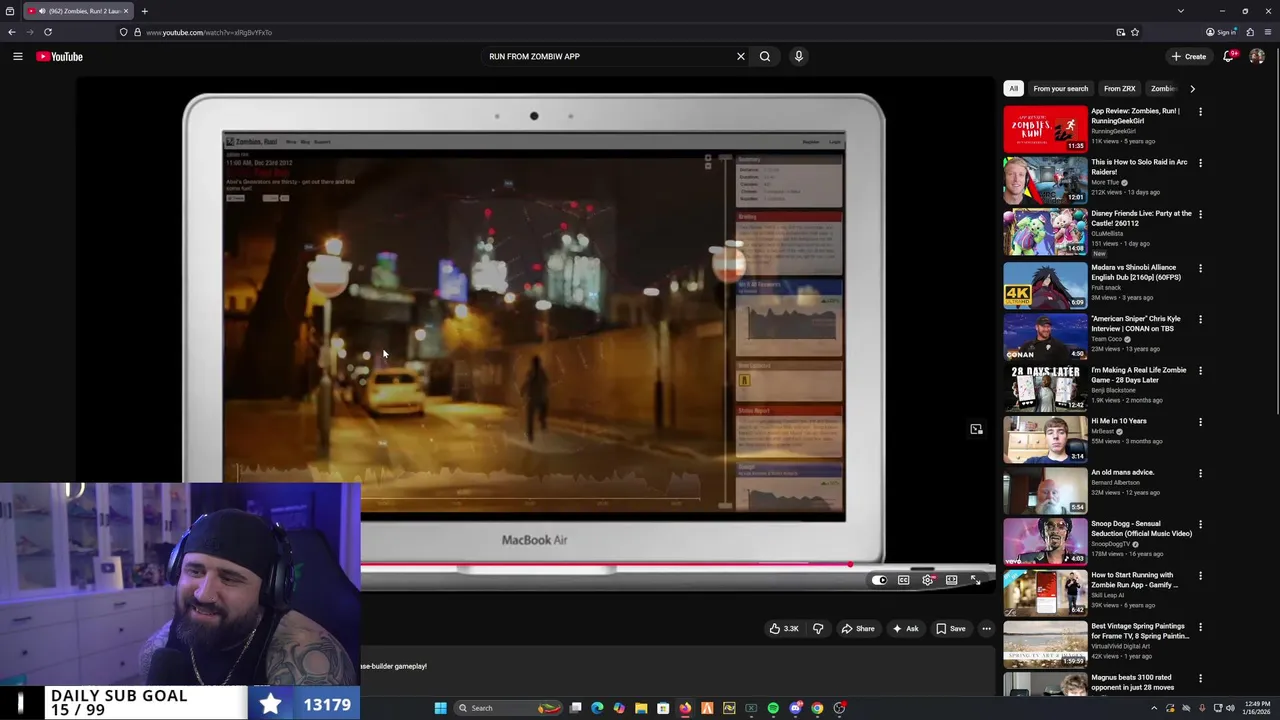
Task: Switch the player to theater mode
Action: [951, 580]
